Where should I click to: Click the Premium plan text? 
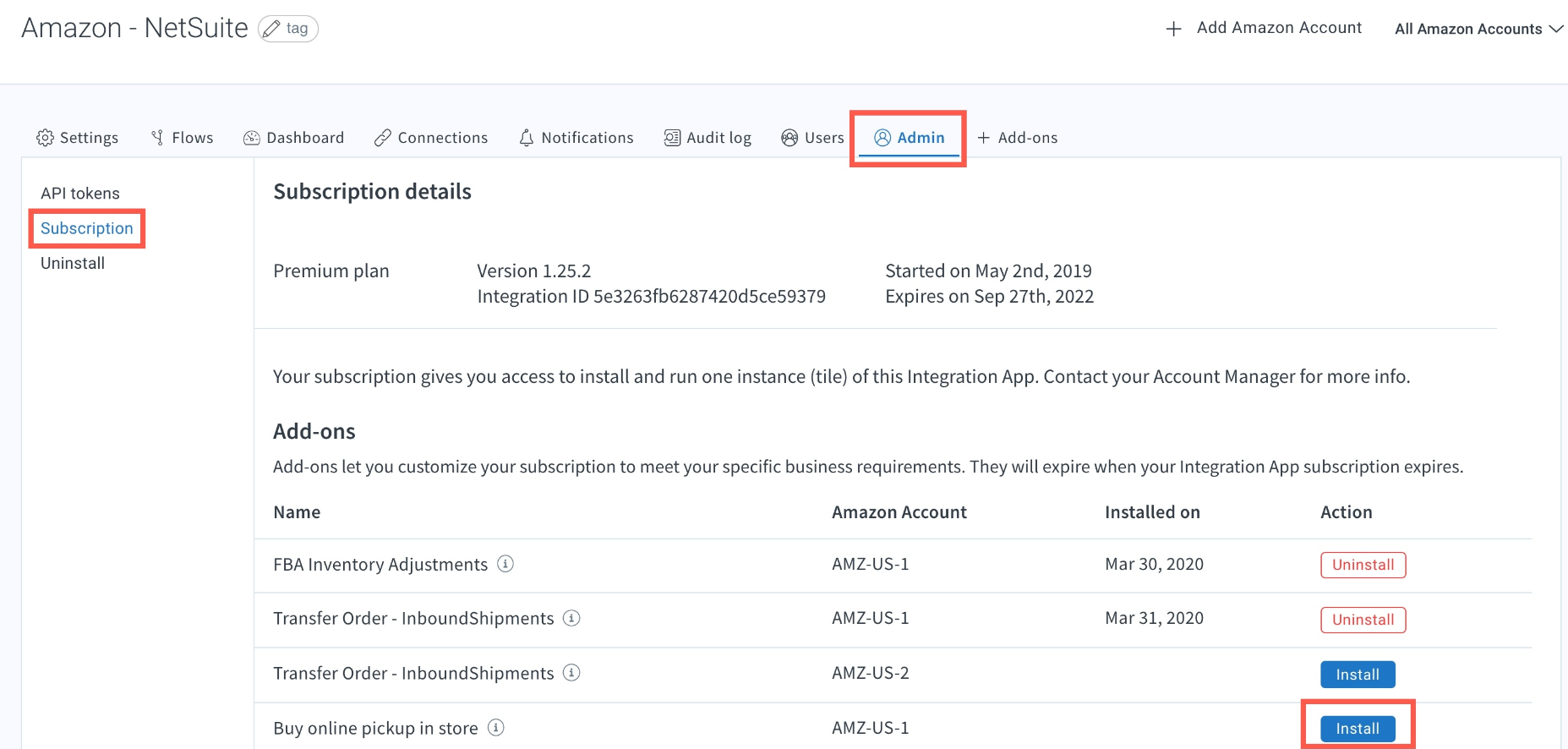(x=331, y=271)
